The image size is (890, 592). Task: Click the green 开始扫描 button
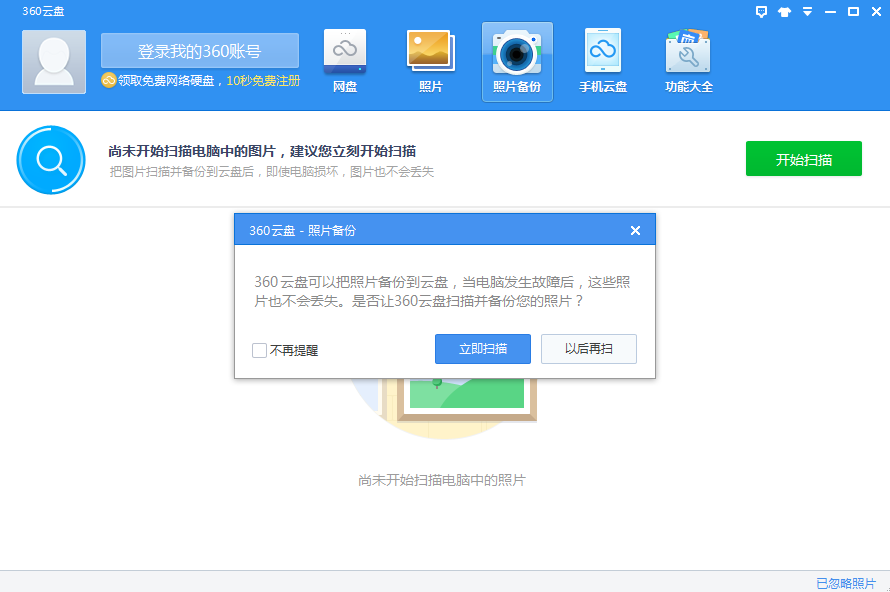click(x=804, y=158)
